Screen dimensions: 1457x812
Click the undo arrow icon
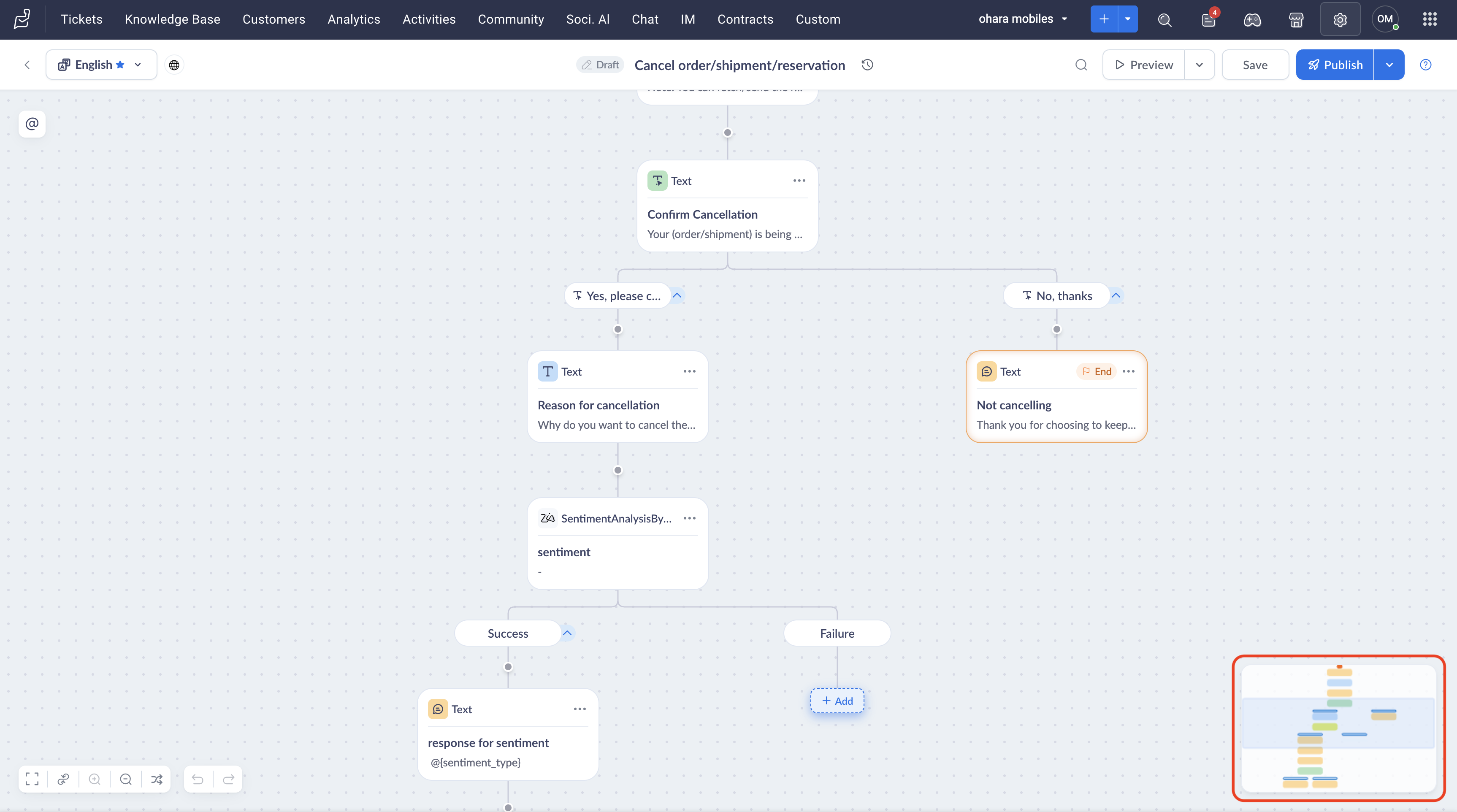[x=198, y=779]
